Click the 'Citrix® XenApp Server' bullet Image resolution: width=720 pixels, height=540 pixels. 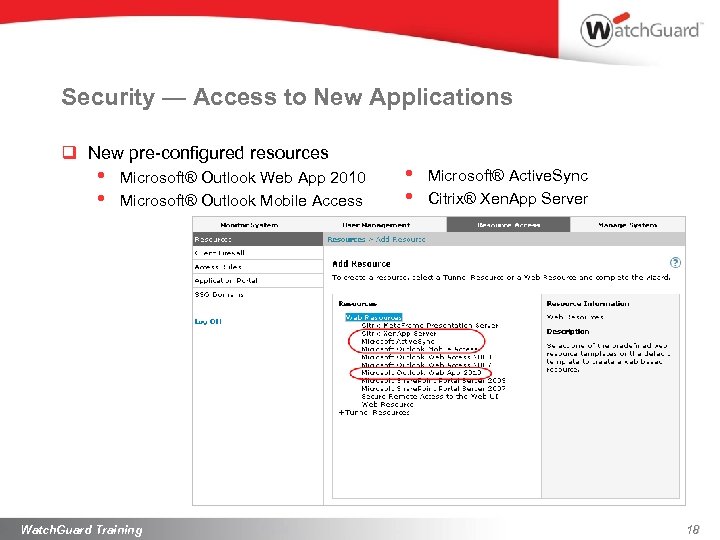(508, 199)
